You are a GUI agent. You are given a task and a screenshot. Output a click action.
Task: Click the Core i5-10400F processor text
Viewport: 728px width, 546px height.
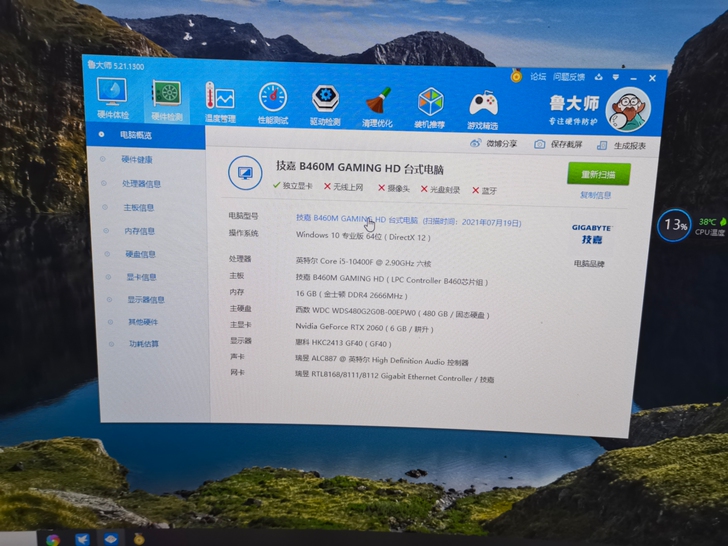[364, 262]
